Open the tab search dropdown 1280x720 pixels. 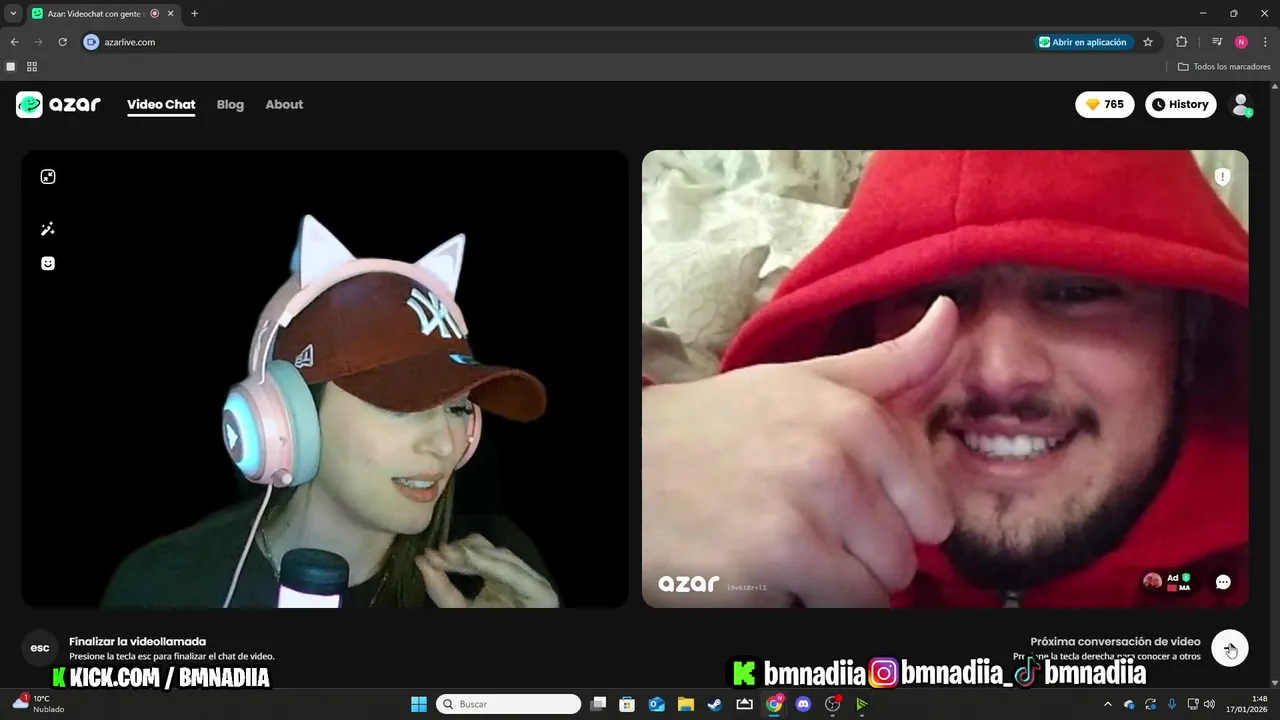pos(13,14)
